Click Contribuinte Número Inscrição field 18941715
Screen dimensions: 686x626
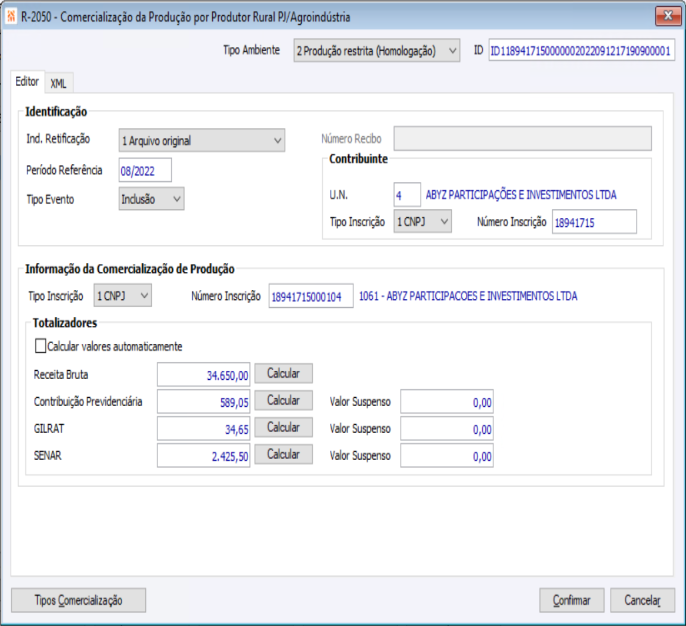coord(594,222)
